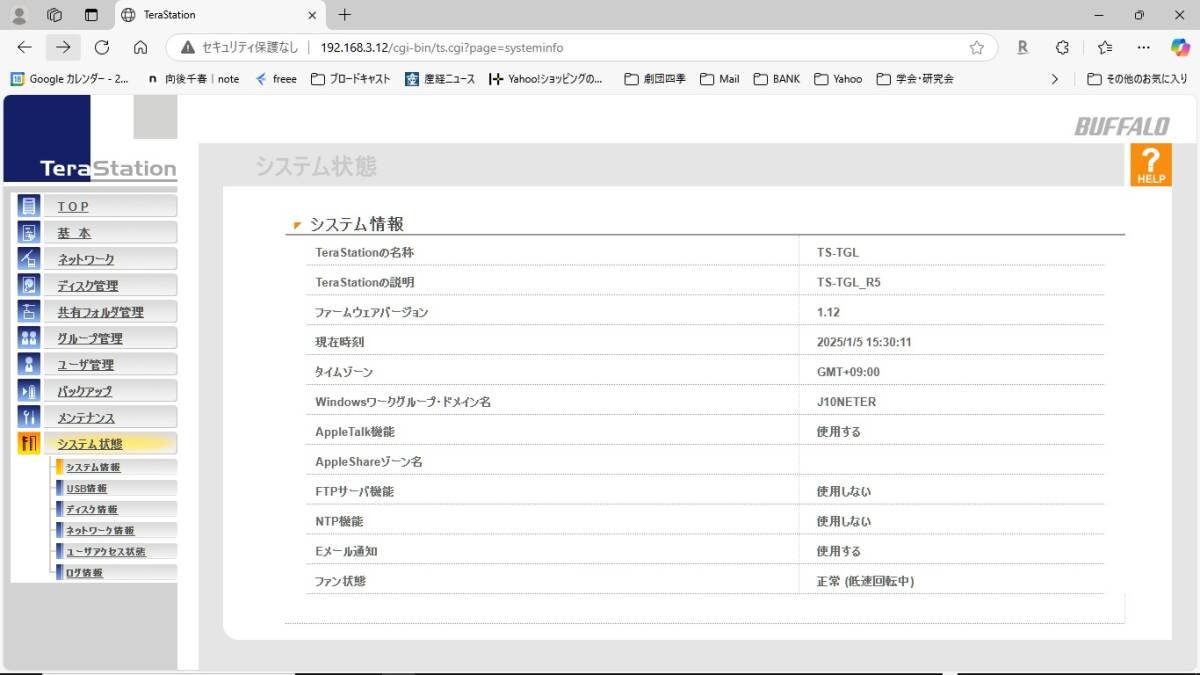Open the orange HELP question mark
The height and width of the screenshot is (675, 1200).
point(1151,165)
